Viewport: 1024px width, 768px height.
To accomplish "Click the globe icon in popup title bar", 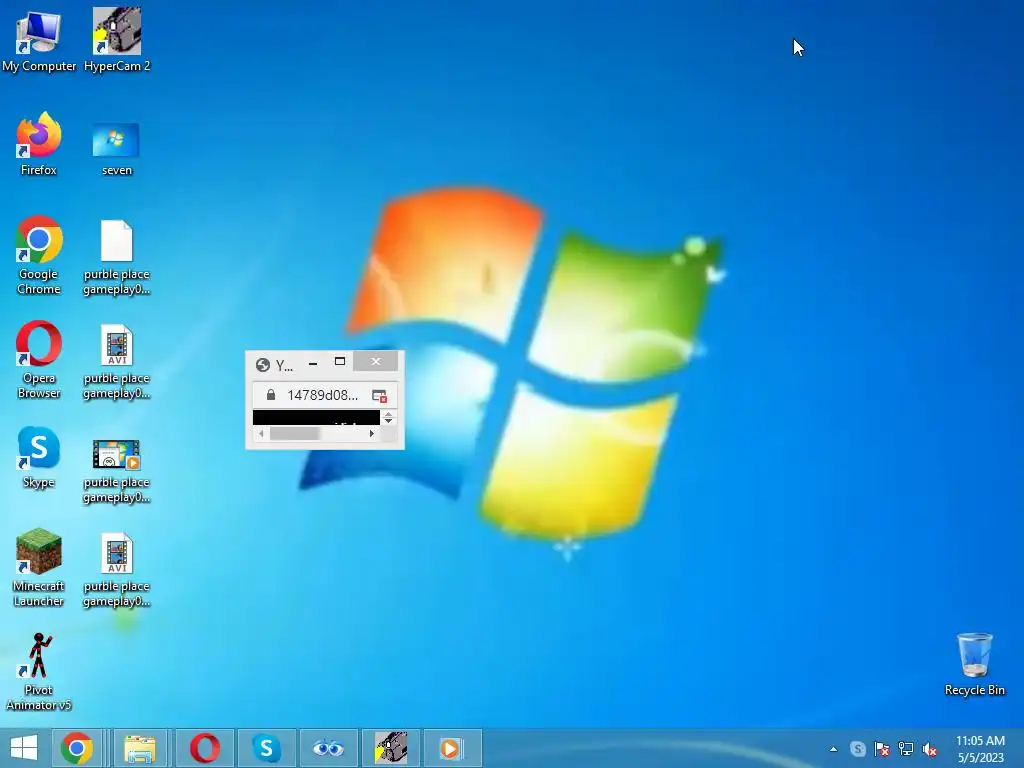I will pos(263,365).
